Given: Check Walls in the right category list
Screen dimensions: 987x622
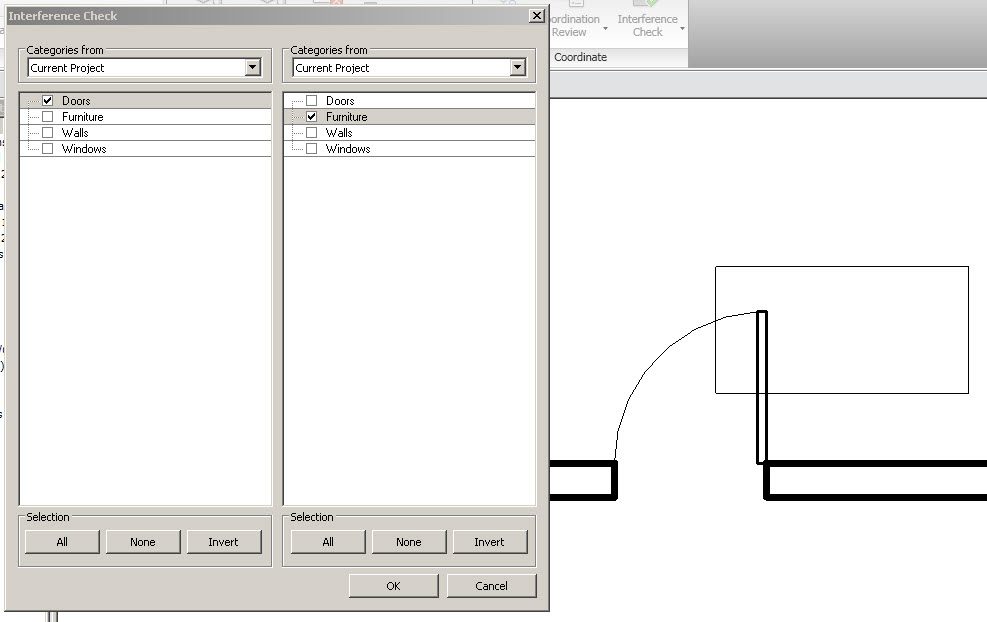Looking at the screenshot, I should pos(312,133).
